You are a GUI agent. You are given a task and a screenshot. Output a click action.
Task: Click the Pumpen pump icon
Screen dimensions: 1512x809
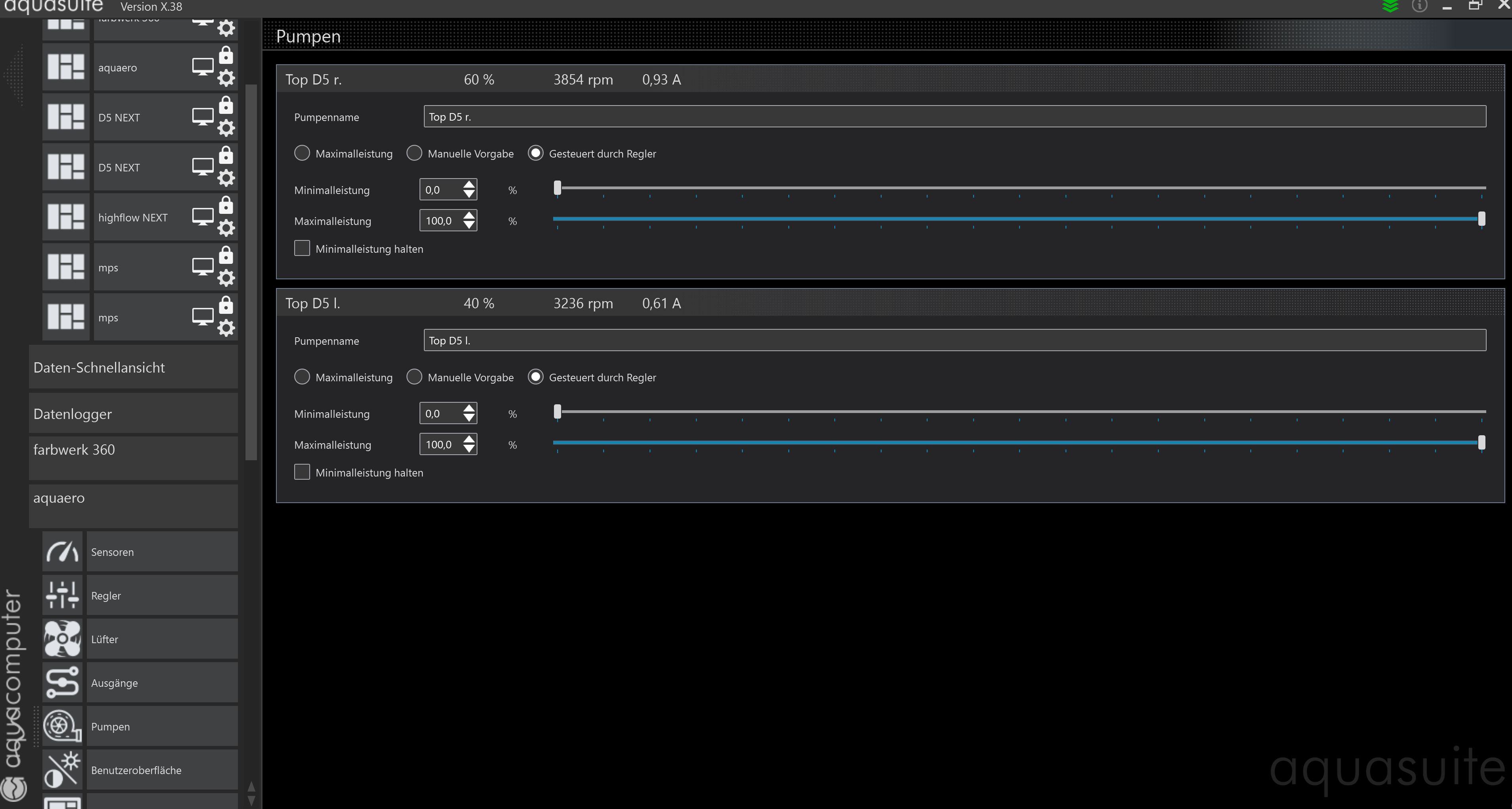[62, 726]
